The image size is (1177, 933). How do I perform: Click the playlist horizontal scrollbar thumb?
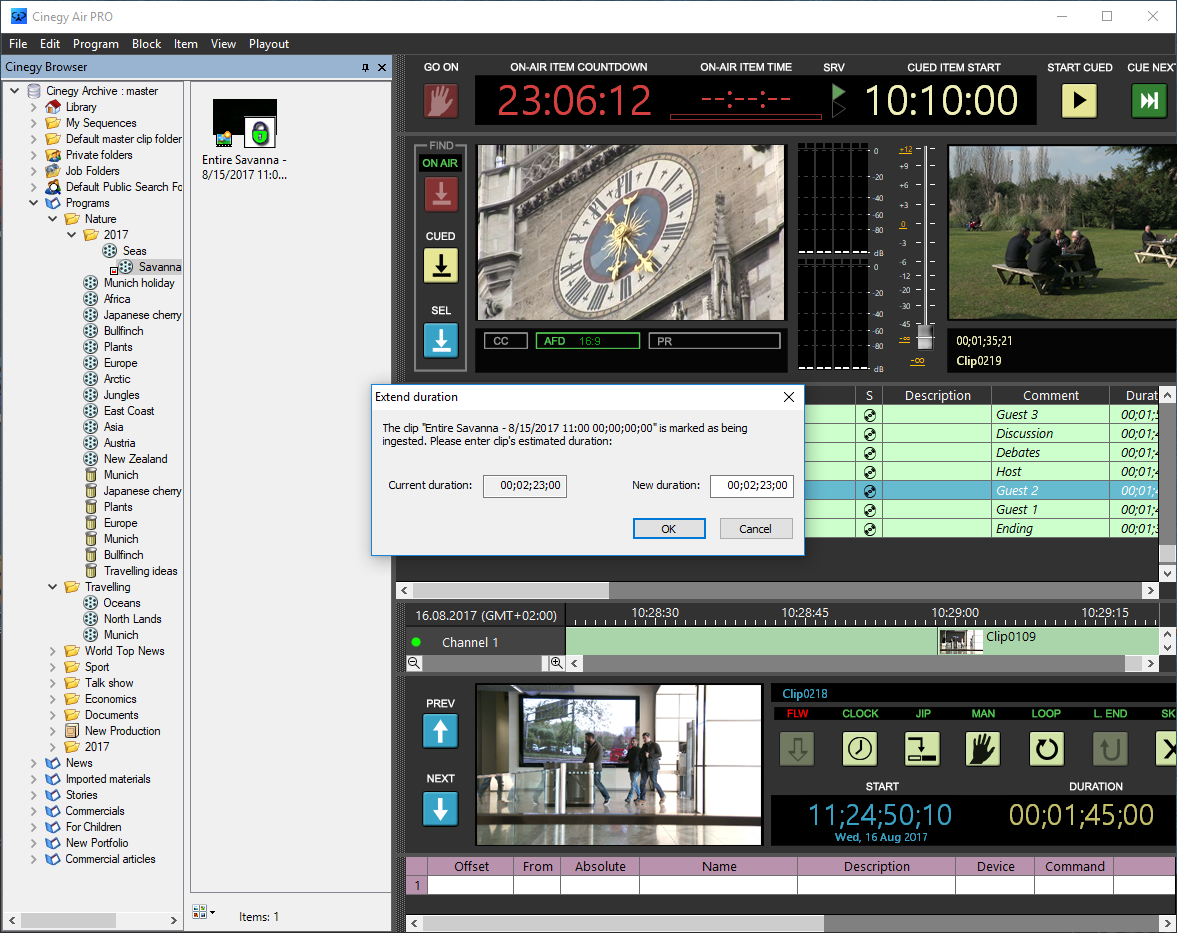[x=511, y=591]
